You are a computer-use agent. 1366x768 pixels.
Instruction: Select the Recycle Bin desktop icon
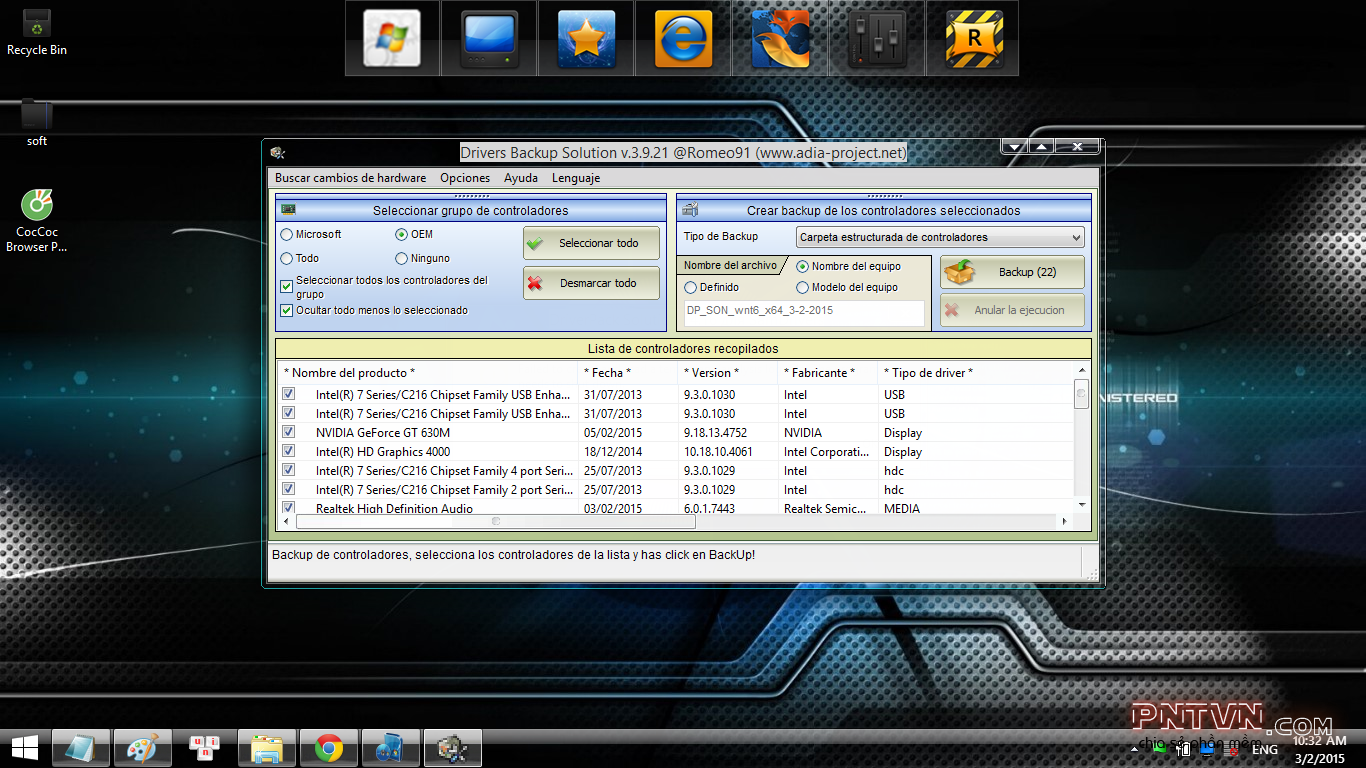click(x=37, y=31)
